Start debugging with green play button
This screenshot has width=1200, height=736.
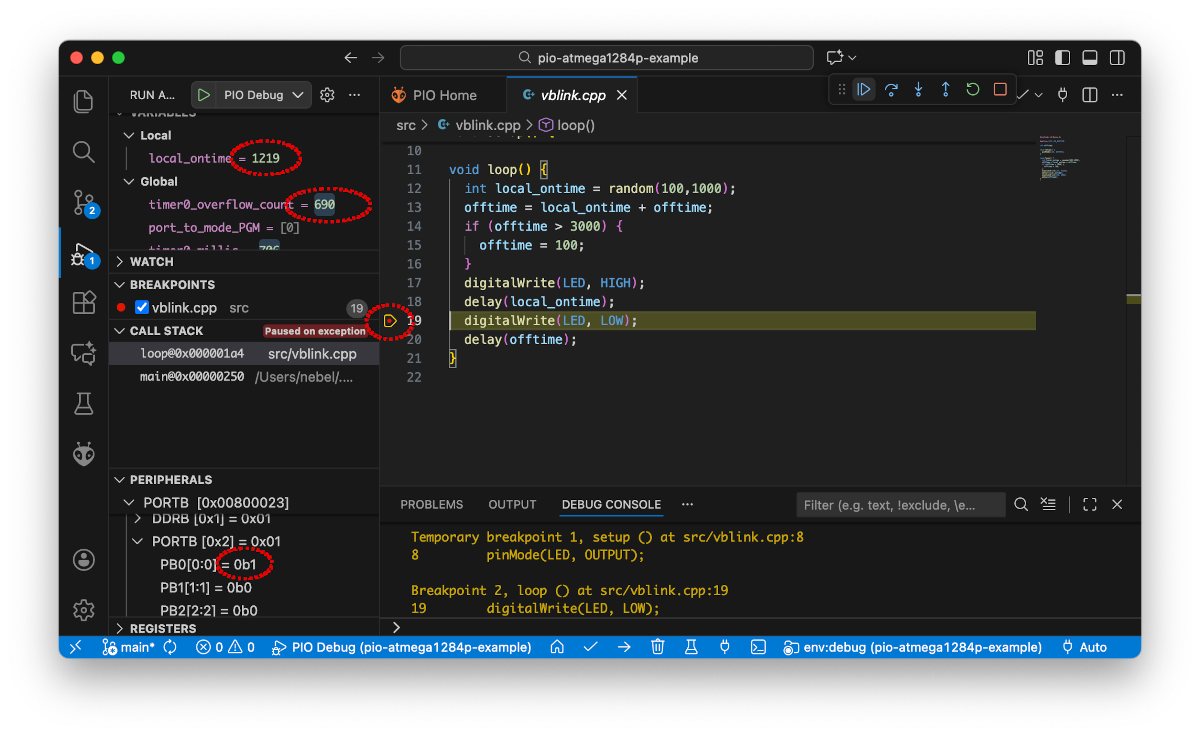click(x=203, y=95)
